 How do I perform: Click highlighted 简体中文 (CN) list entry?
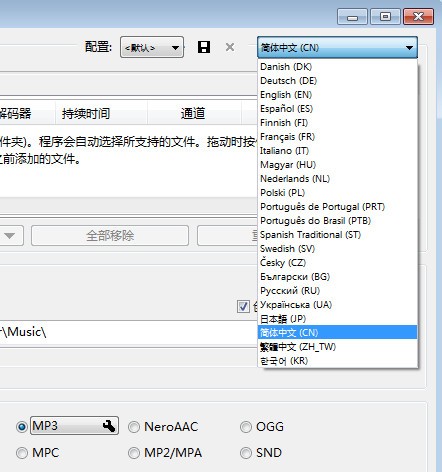[337, 333]
